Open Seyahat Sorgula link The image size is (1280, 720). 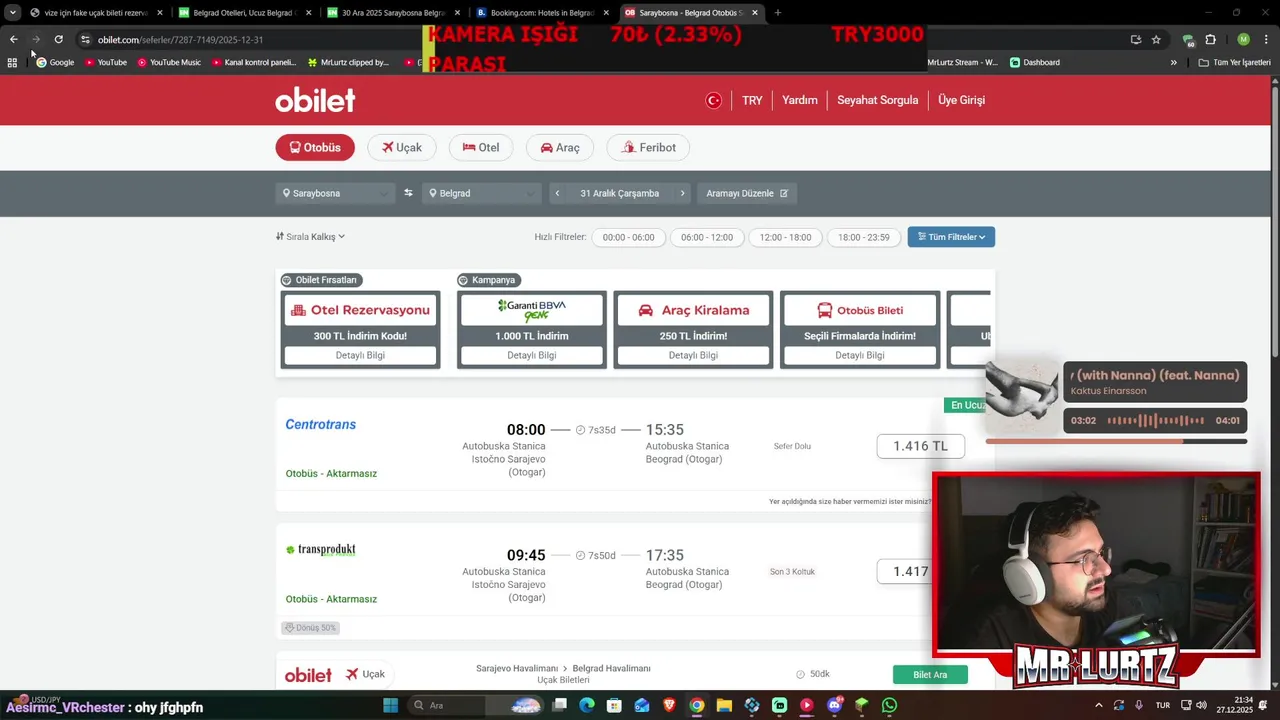877,100
